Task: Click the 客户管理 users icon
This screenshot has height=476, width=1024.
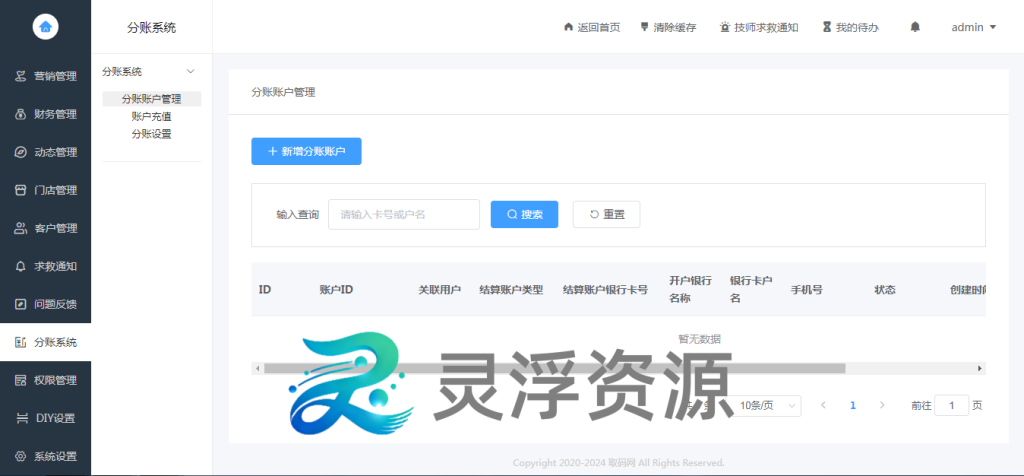Action: 21,229
